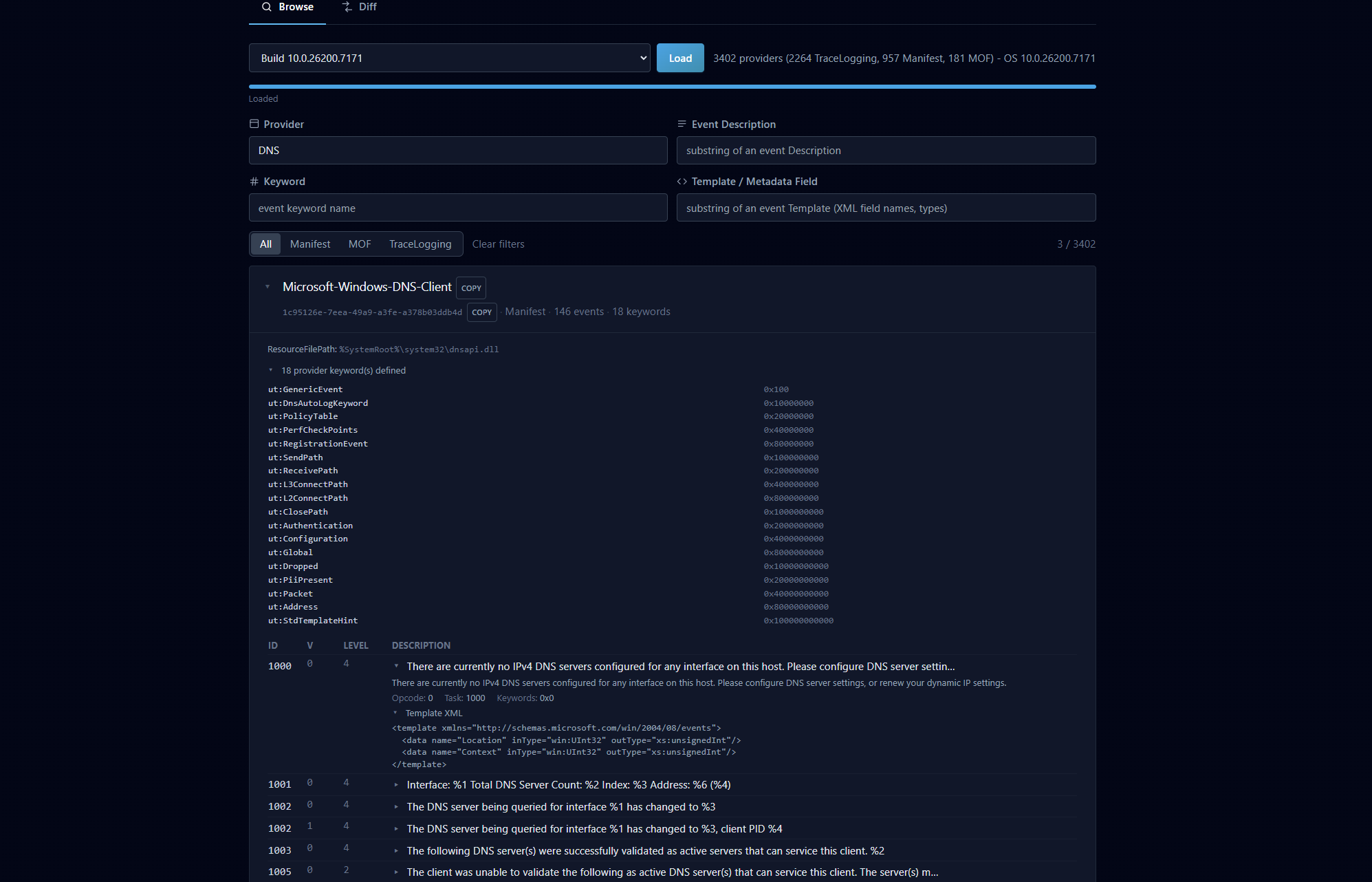The height and width of the screenshot is (882, 1372).
Task: Click the ut:Configuration keyword
Action: tap(308, 539)
